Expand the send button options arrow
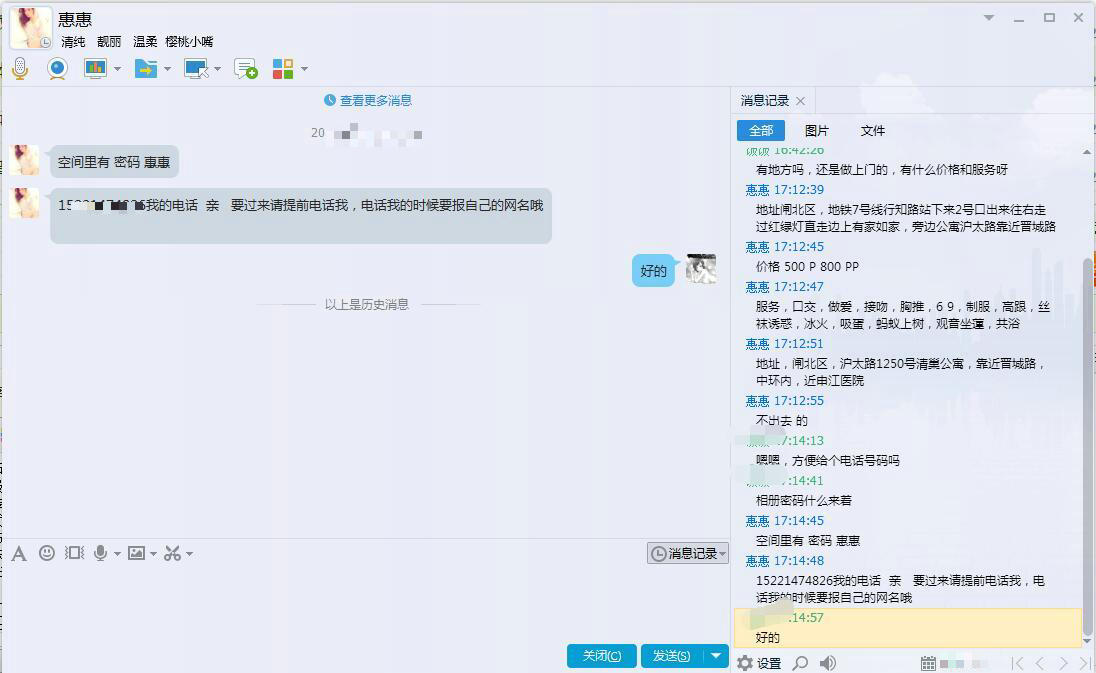Screen dimensions: 1096x673 (x=714, y=656)
